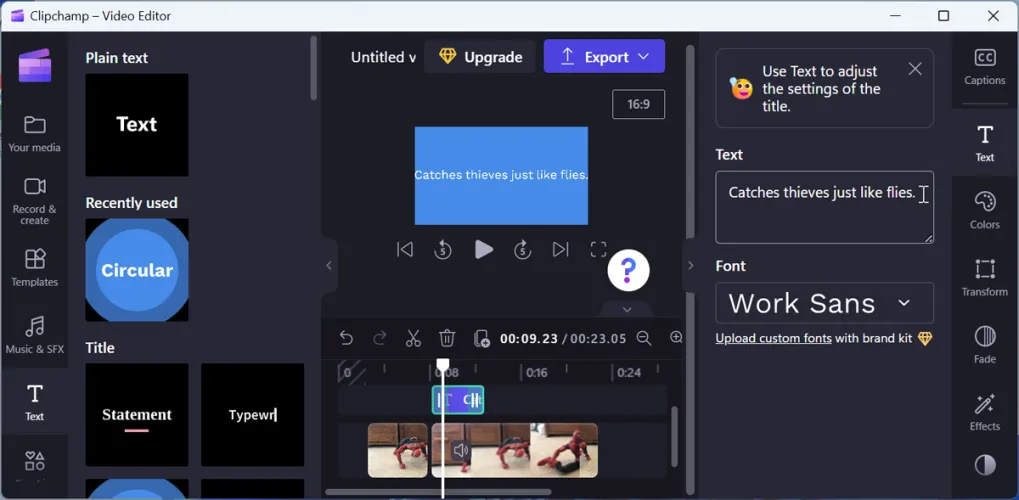1019x500 pixels.
Task: Toggle fullscreen preview
Action: 598,250
